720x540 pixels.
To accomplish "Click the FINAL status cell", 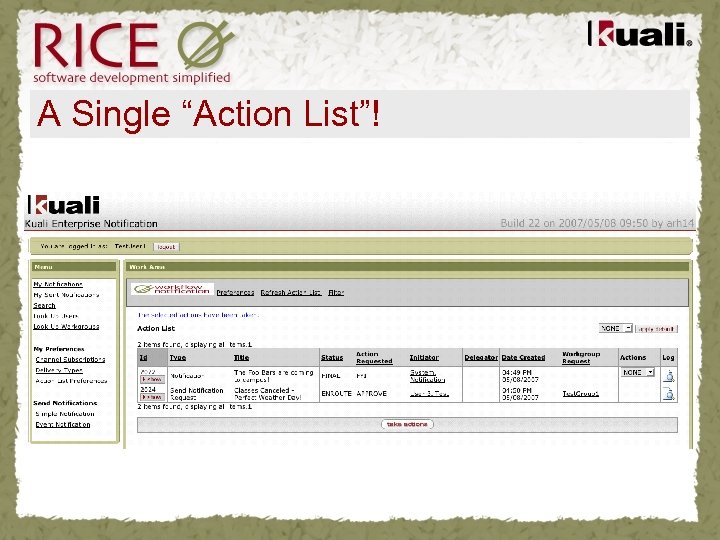I will (x=331, y=376).
